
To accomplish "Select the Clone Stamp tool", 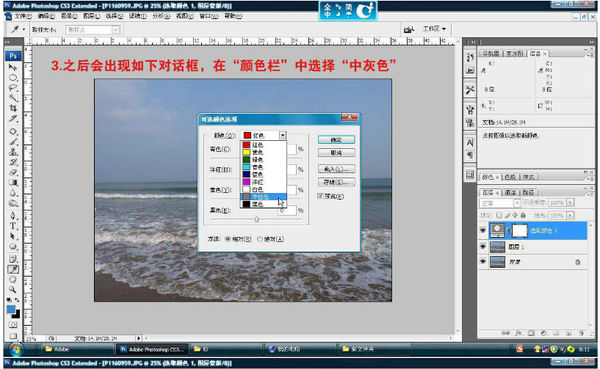I will click(x=13, y=152).
